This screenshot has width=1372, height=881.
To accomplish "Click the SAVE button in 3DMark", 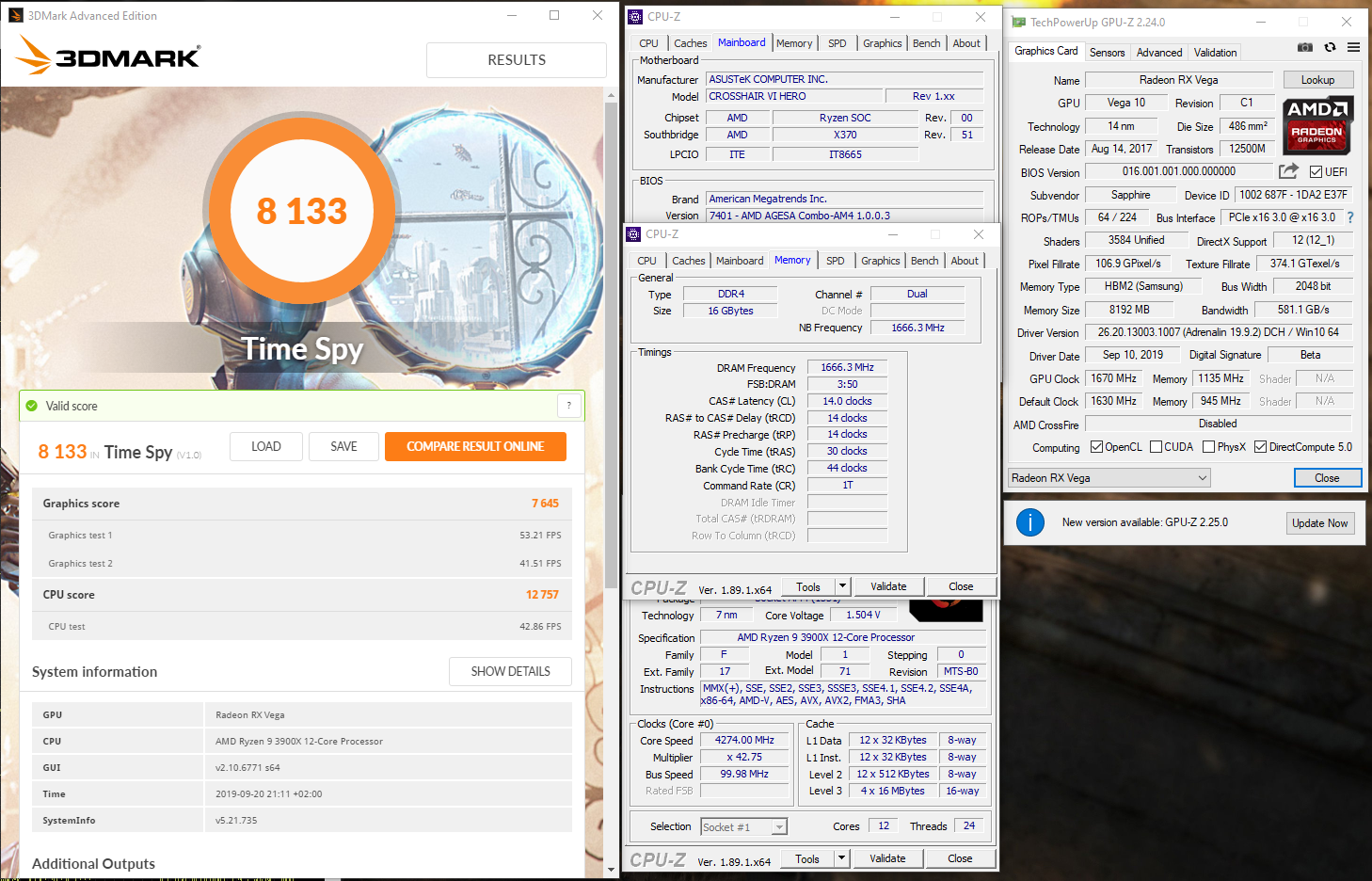I will click(343, 446).
